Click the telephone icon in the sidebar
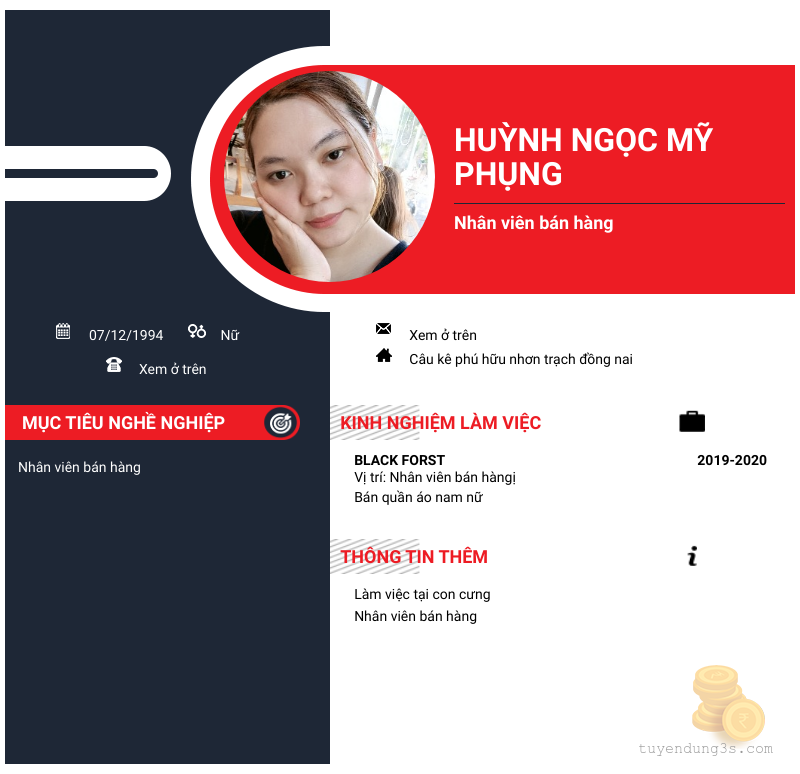800x774 pixels. coord(114,365)
